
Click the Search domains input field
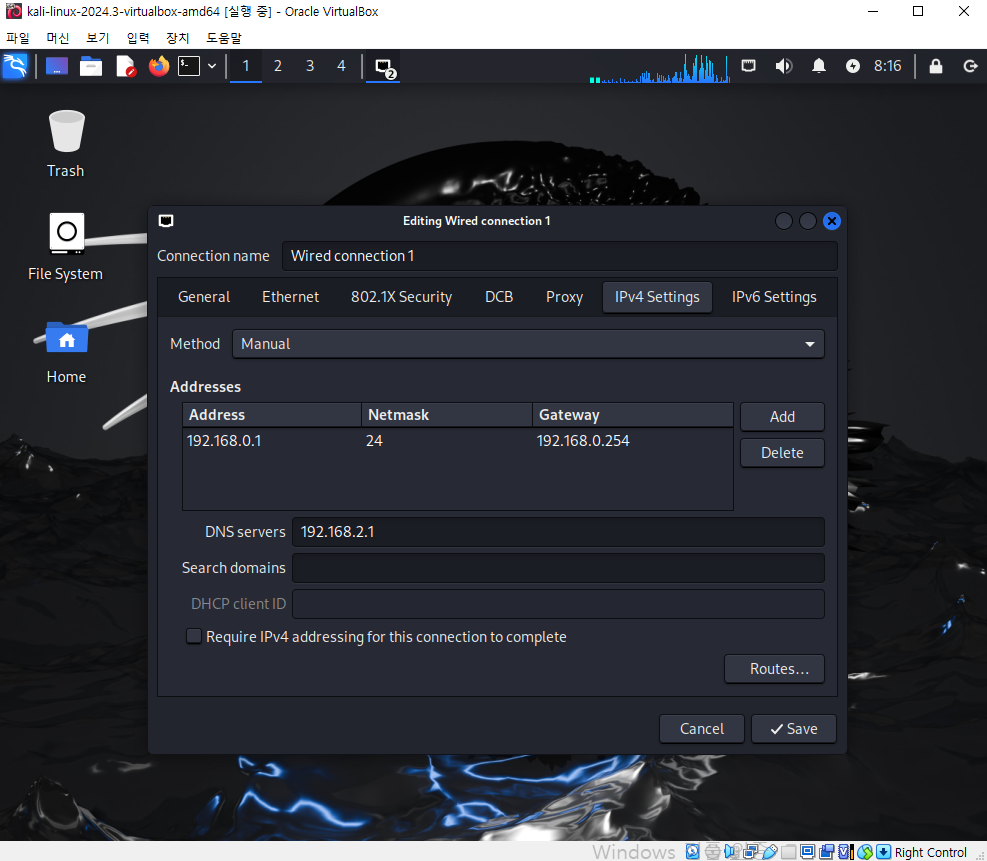(x=558, y=568)
